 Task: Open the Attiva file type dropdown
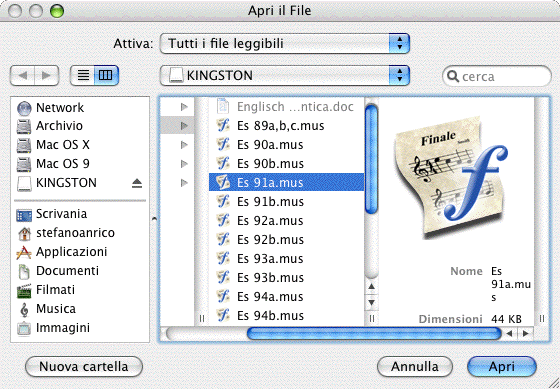pos(285,44)
